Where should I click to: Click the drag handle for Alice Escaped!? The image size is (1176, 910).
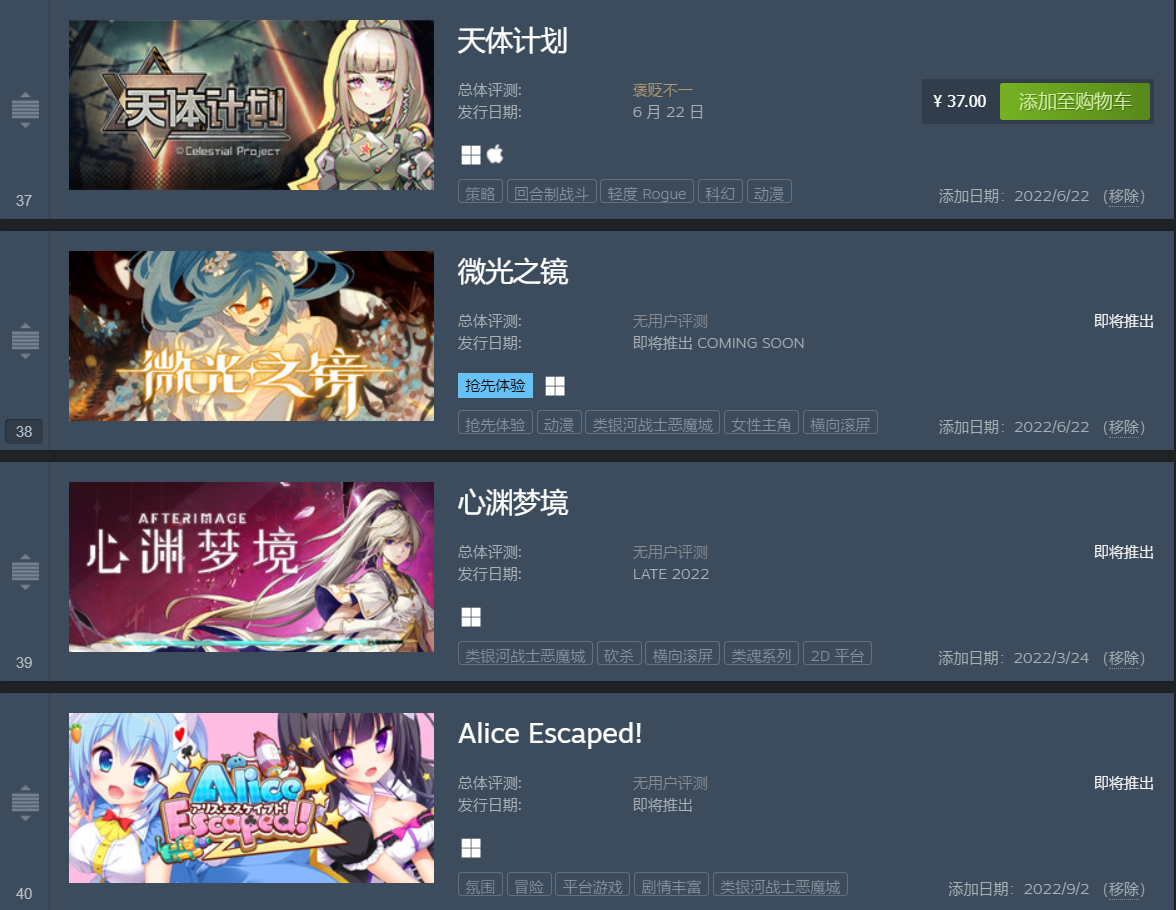click(25, 803)
